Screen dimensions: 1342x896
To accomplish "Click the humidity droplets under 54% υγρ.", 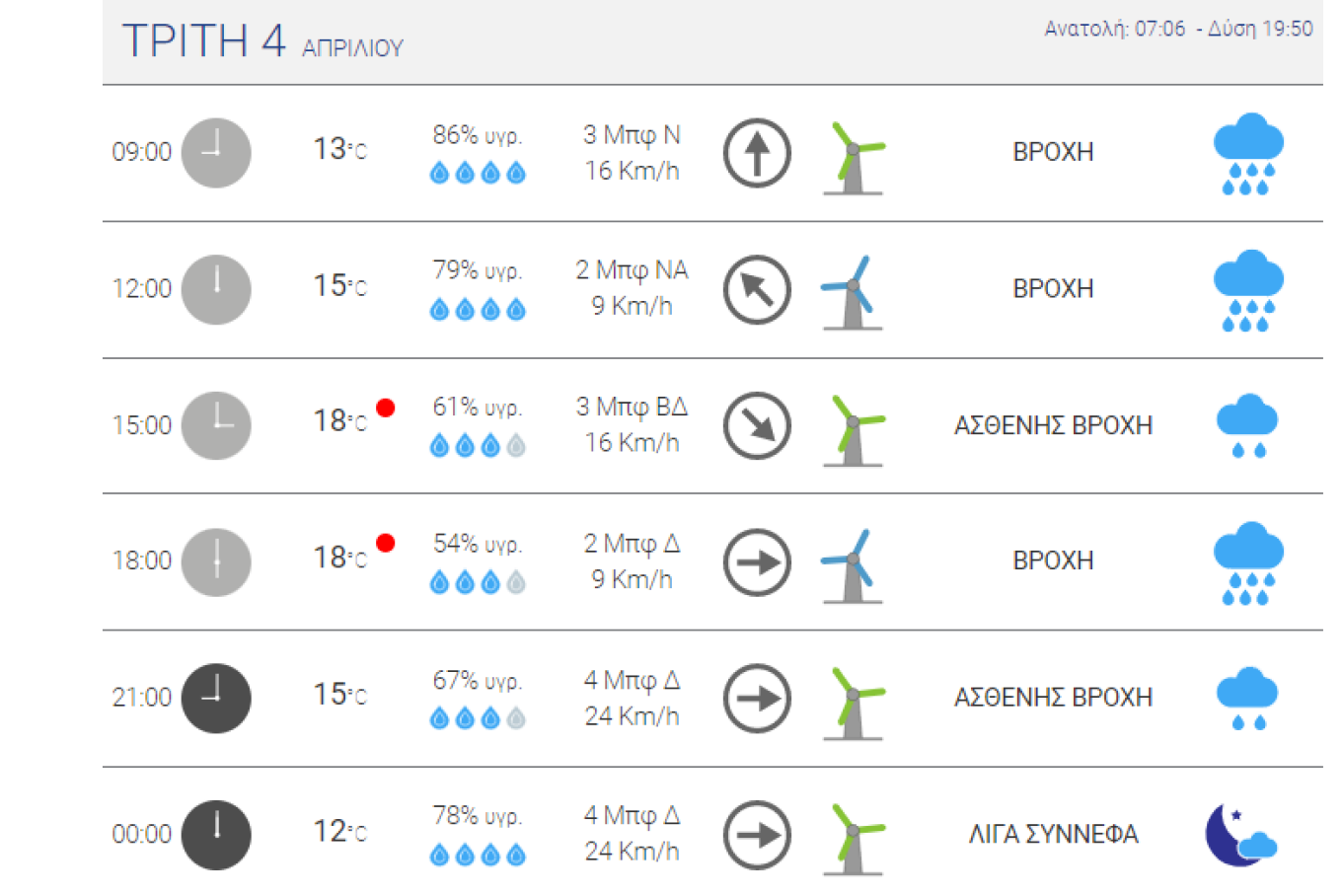I will tap(478, 583).
